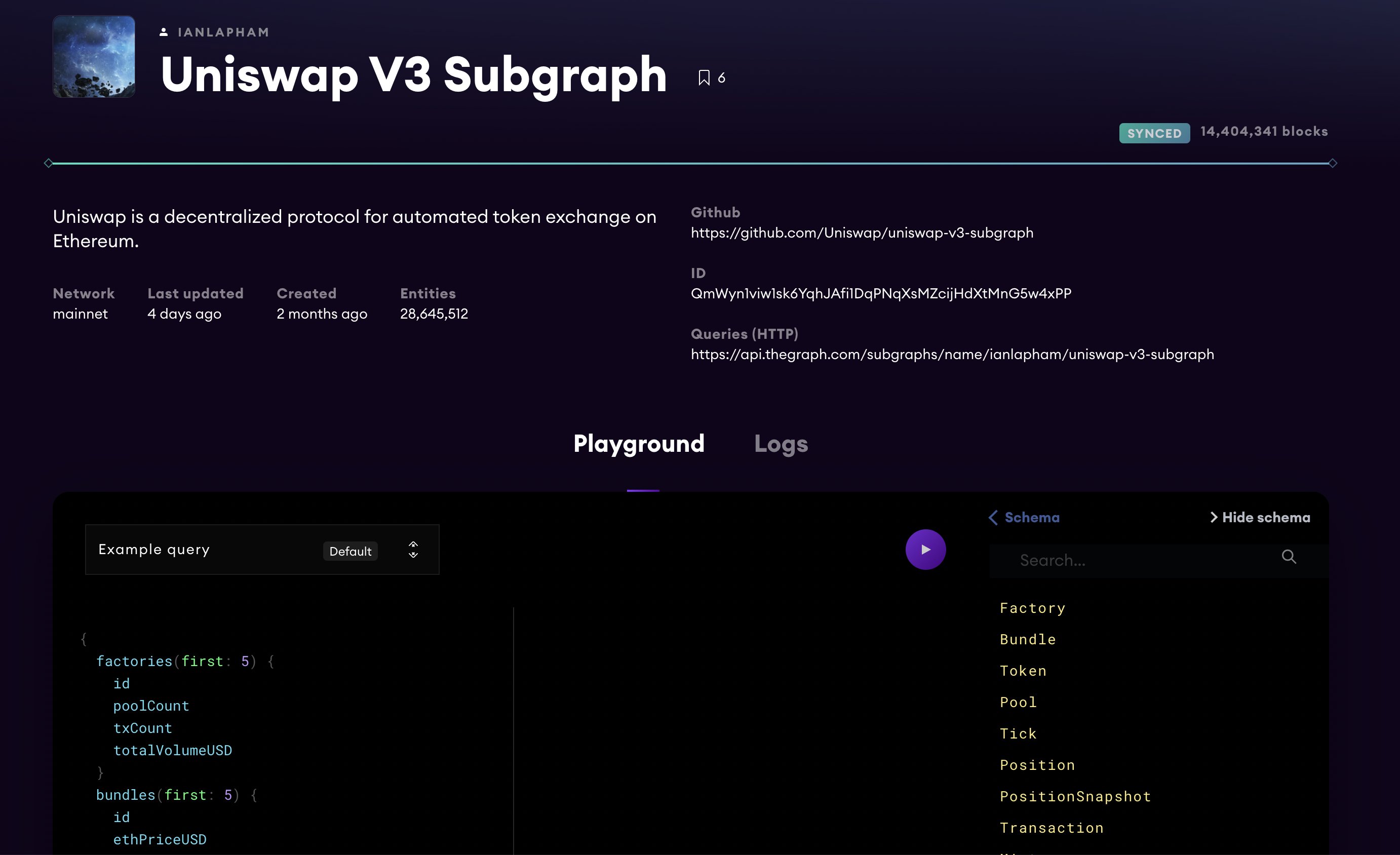This screenshot has width=1400, height=855.
Task: Click the bookmark count 6
Action: coord(722,78)
